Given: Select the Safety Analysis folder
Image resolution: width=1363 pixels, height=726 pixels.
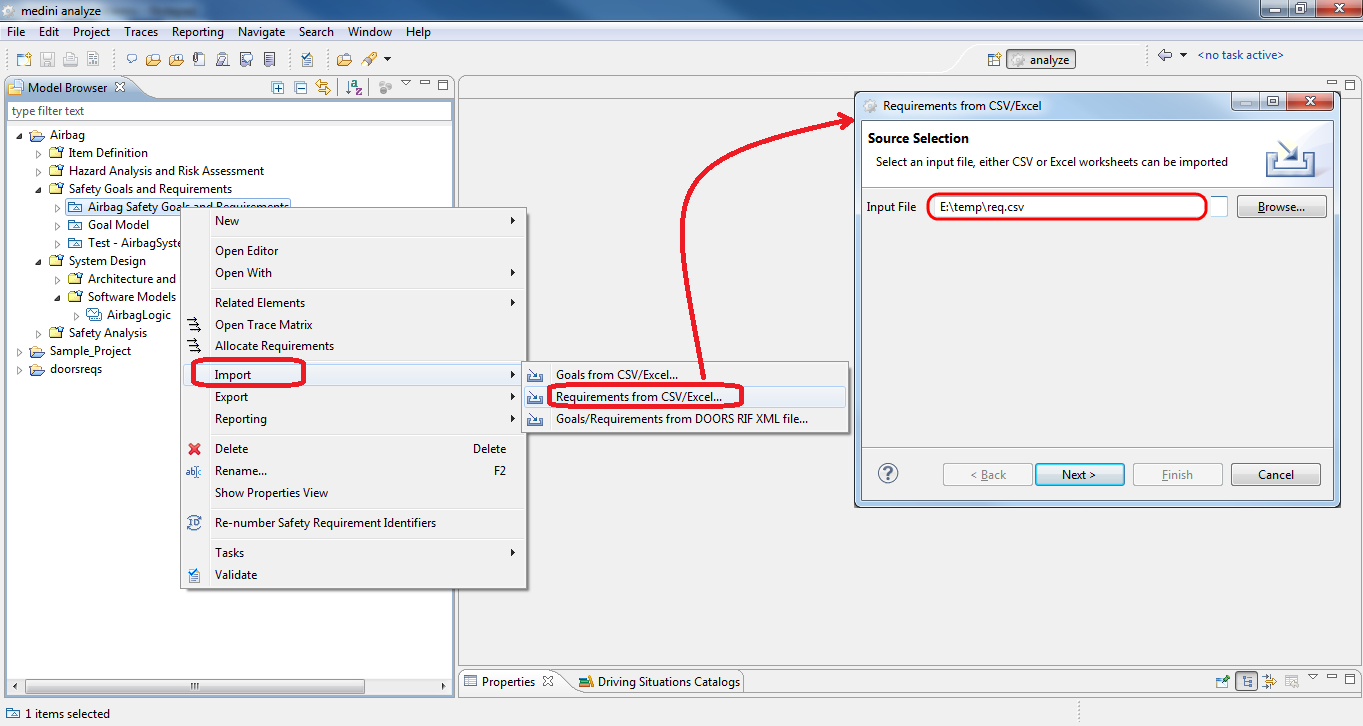Looking at the screenshot, I should 107,333.
